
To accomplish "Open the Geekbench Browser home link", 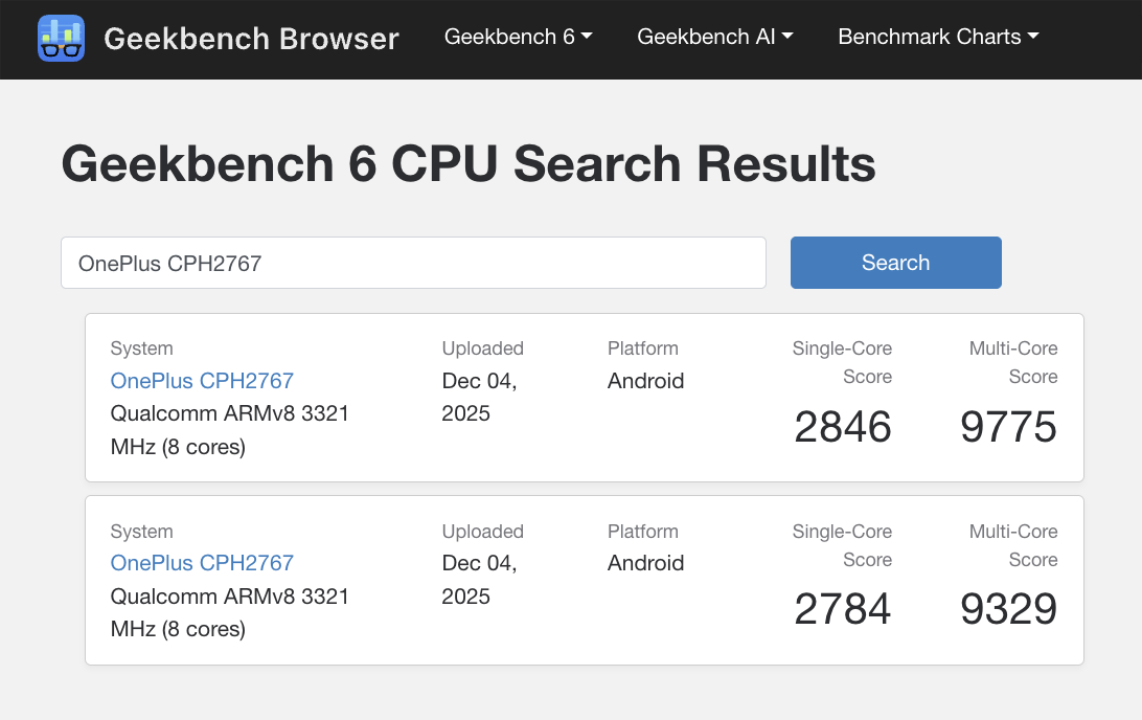I will click(251, 38).
